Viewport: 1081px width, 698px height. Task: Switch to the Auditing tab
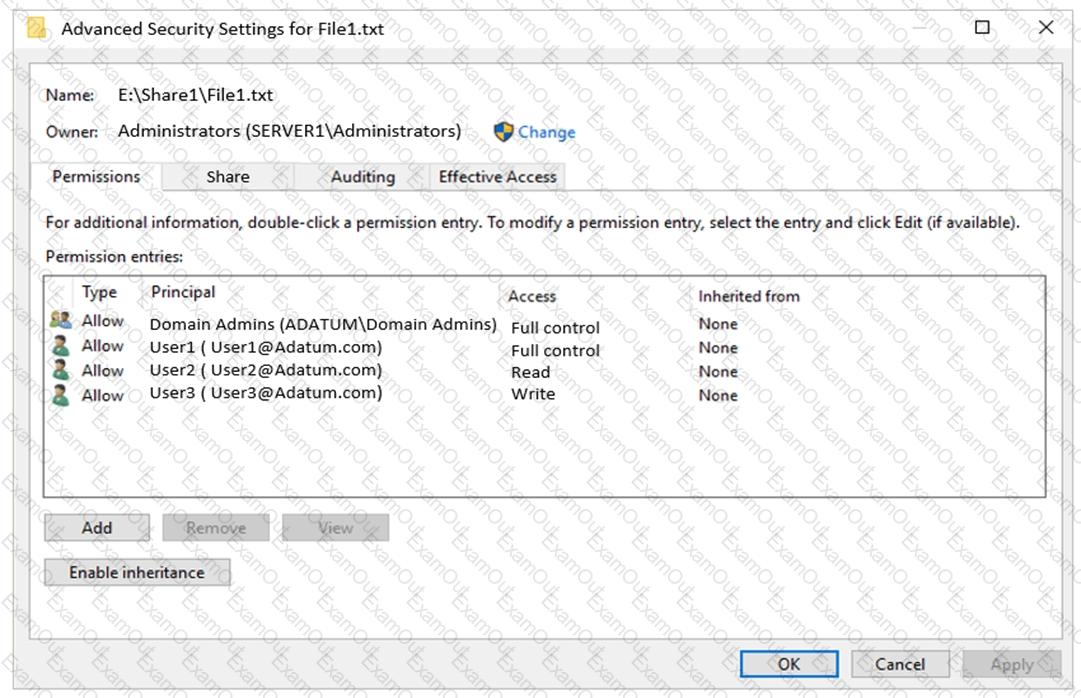pyautogui.click(x=363, y=177)
